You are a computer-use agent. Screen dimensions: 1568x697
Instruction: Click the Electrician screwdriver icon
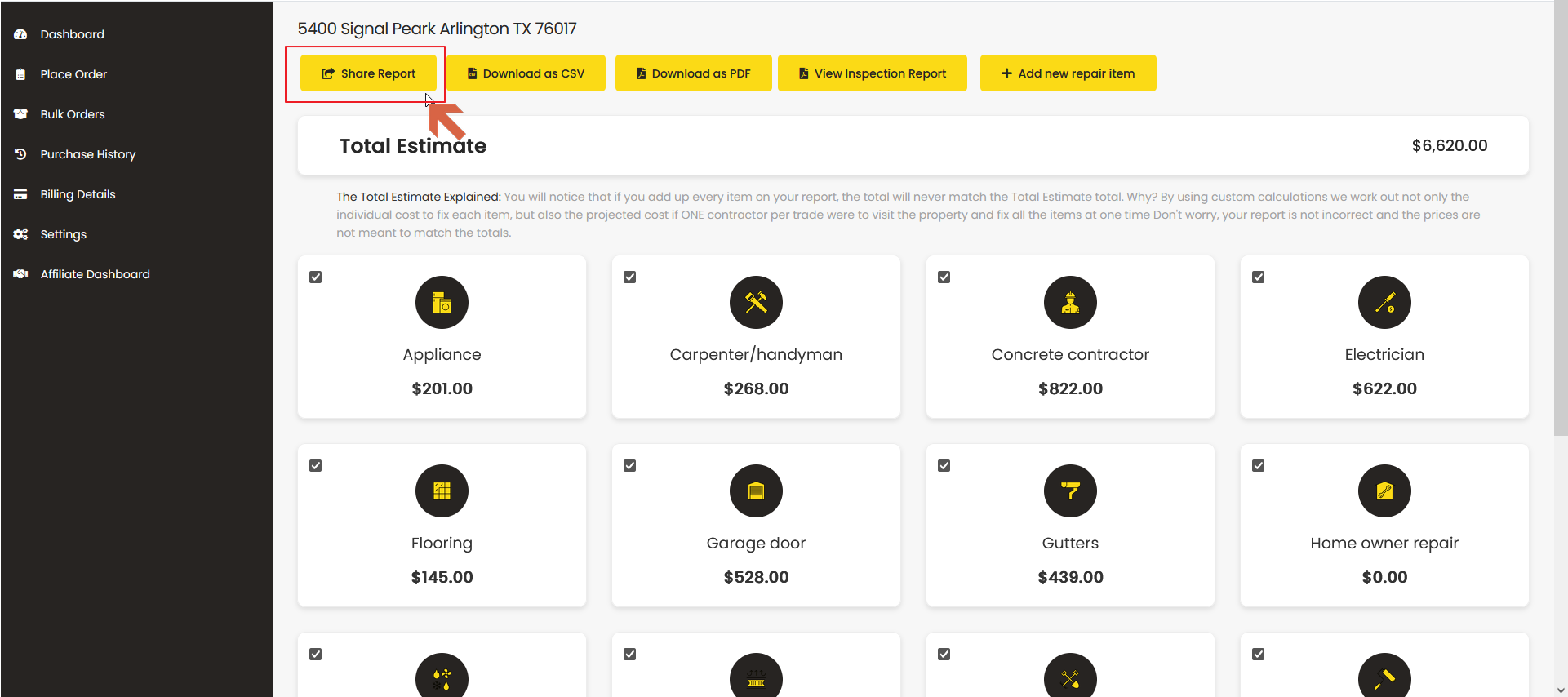[x=1384, y=303]
